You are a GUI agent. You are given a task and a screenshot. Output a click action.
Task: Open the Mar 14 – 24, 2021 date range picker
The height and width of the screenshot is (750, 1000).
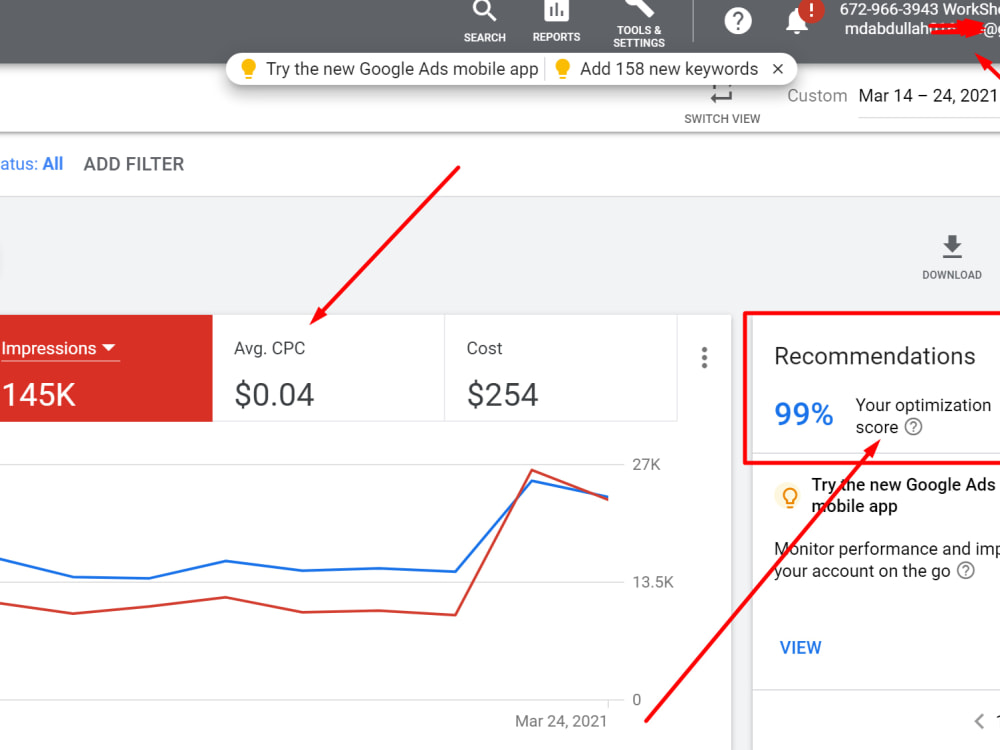tap(927, 96)
